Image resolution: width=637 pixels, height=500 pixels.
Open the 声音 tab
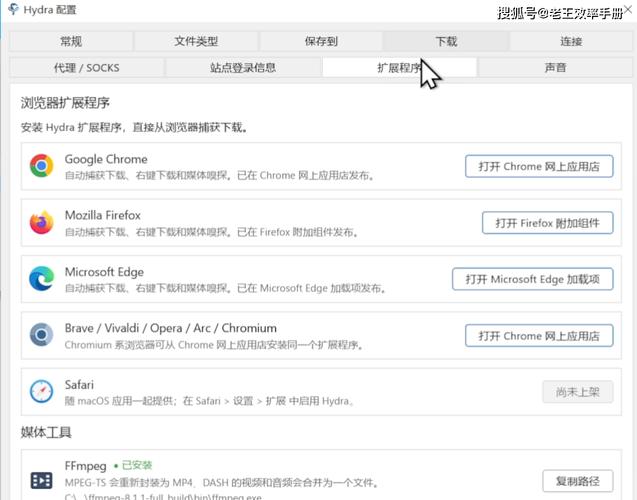pyautogui.click(x=555, y=67)
